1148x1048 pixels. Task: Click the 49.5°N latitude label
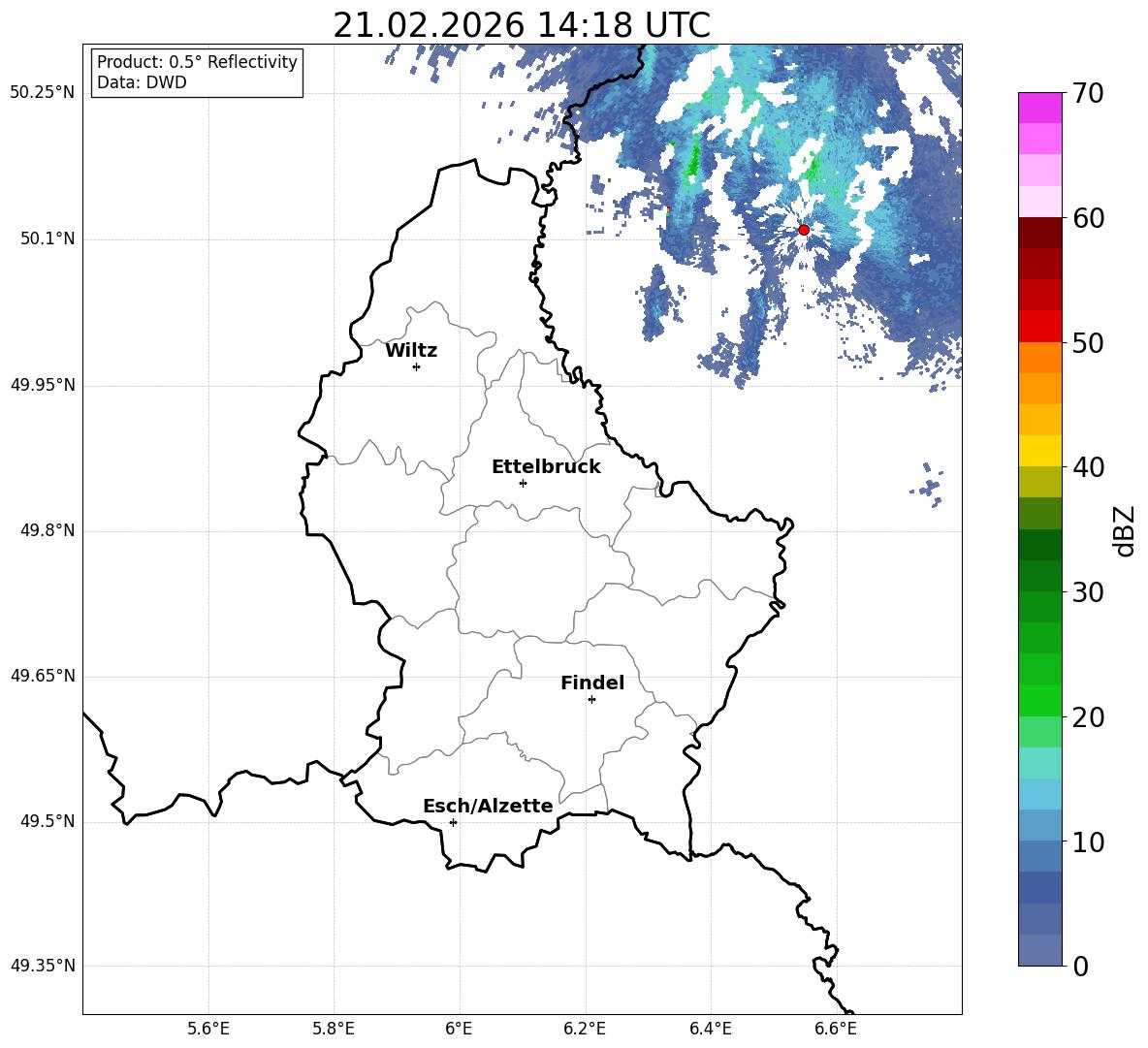(x=47, y=821)
